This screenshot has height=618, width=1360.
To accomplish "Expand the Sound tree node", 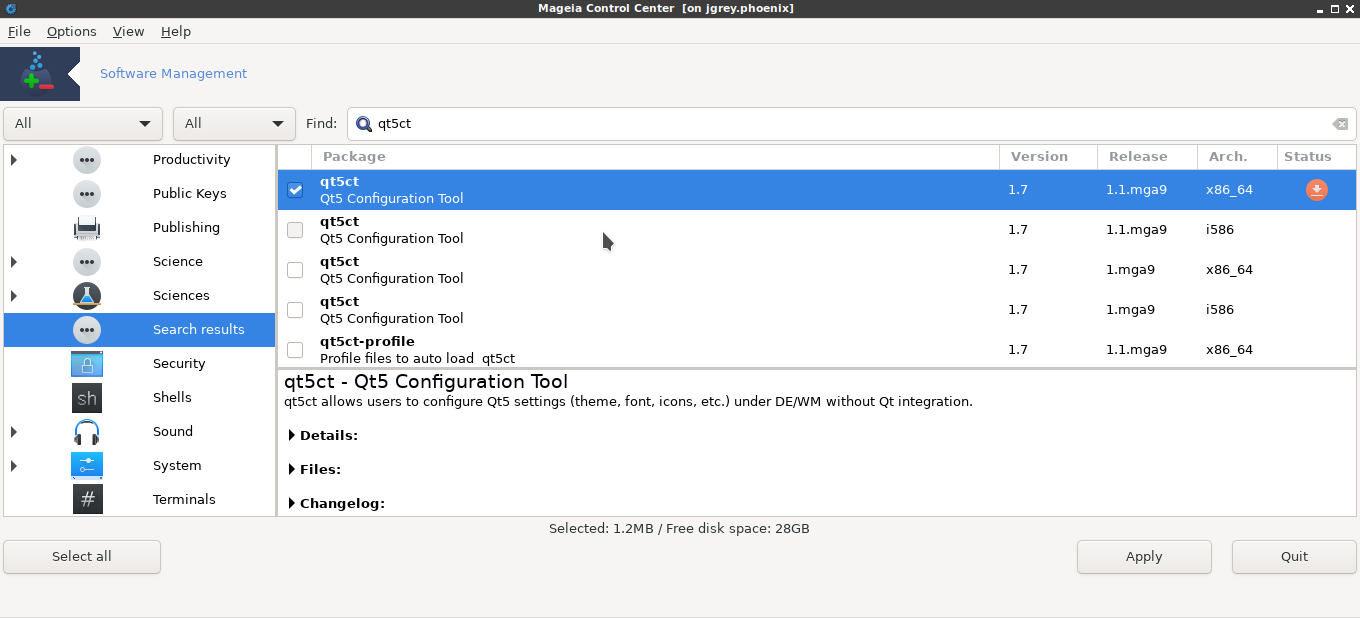I will (14, 432).
